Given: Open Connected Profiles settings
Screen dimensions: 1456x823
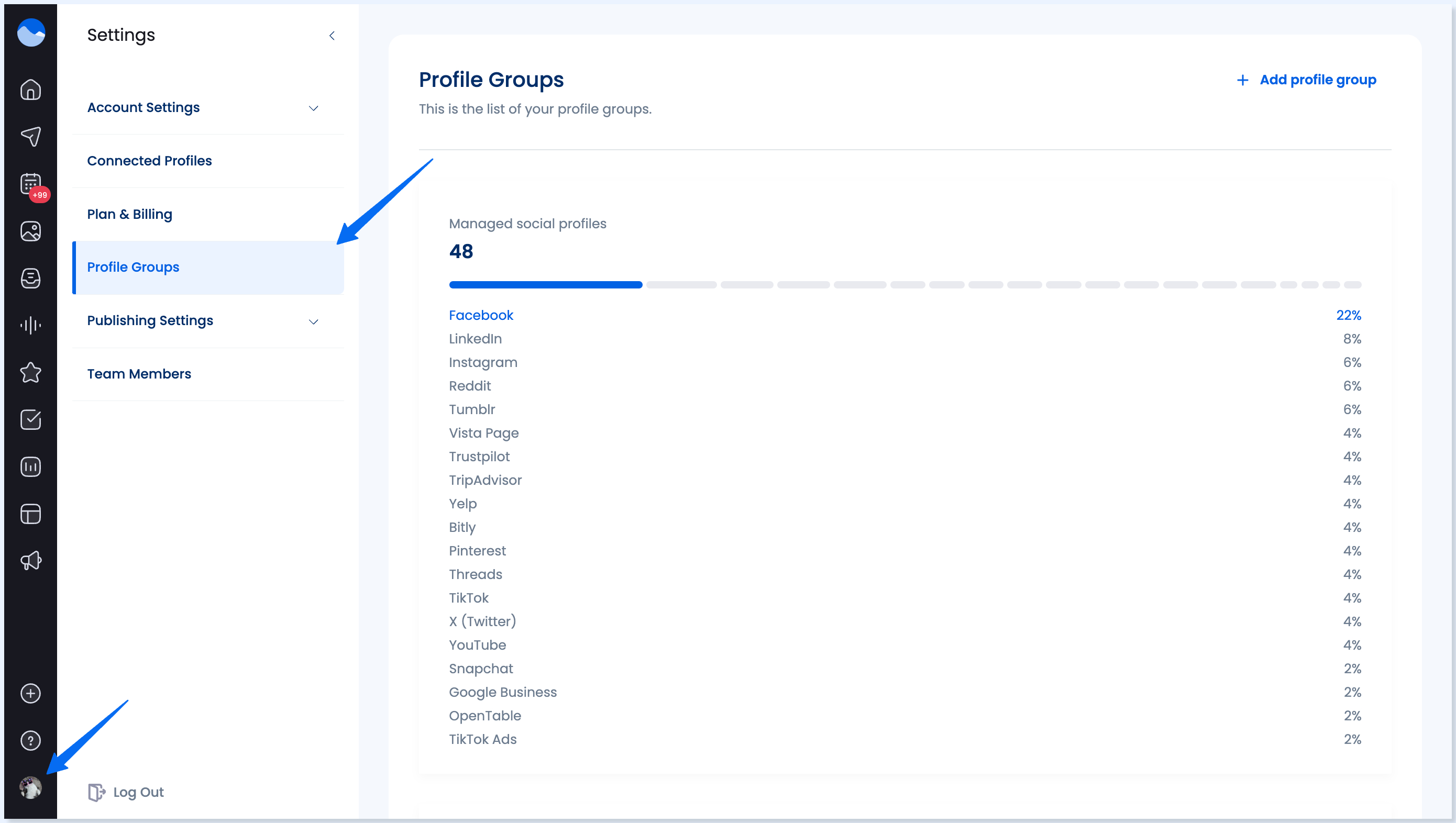Looking at the screenshot, I should (x=208, y=161).
